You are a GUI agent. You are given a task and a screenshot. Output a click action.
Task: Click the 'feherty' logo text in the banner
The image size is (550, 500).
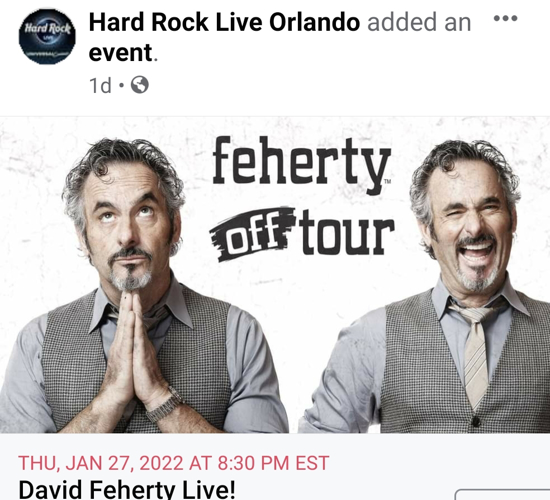pos(301,164)
